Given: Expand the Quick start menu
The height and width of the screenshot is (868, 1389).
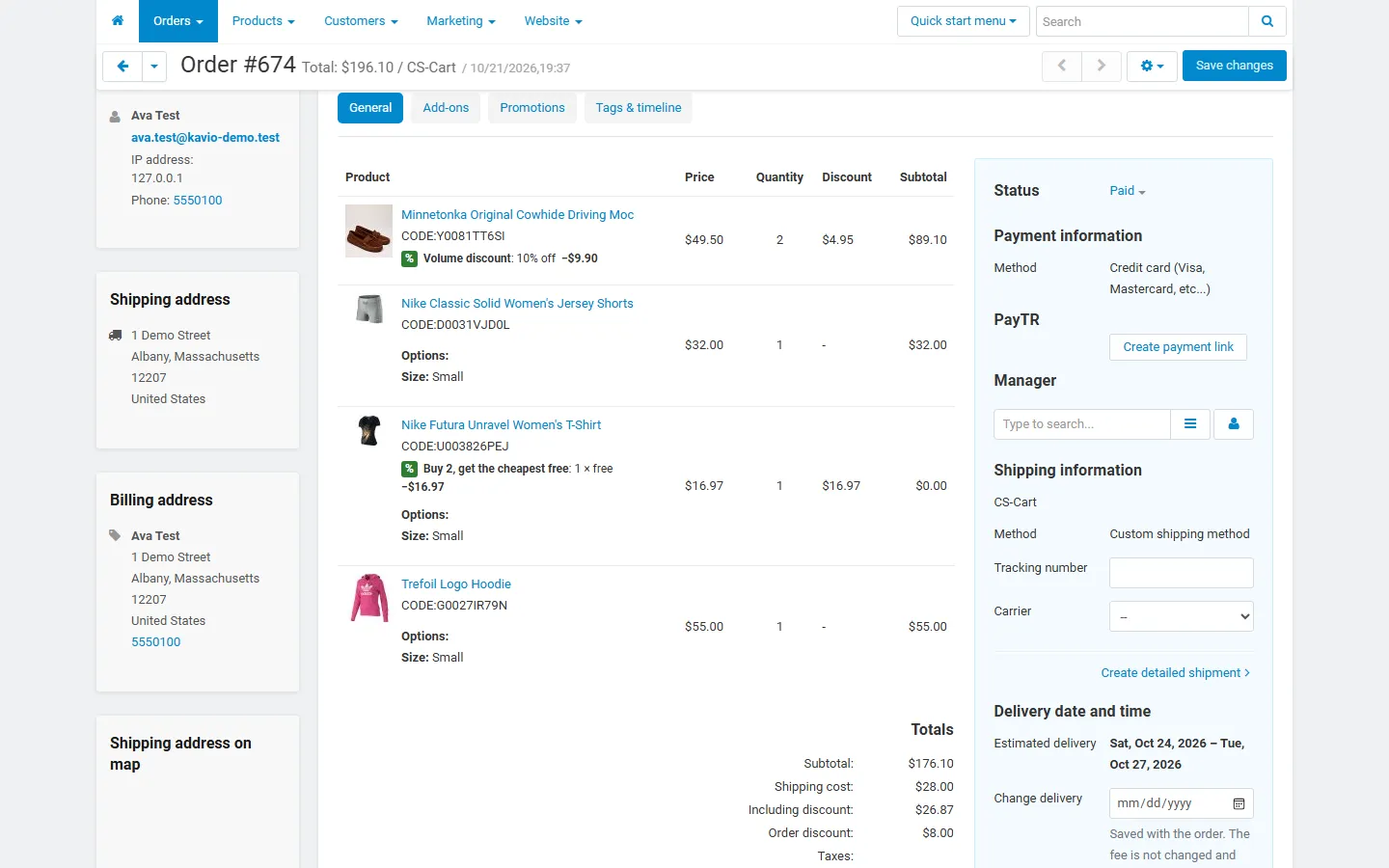Looking at the screenshot, I should click(x=964, y=21).
